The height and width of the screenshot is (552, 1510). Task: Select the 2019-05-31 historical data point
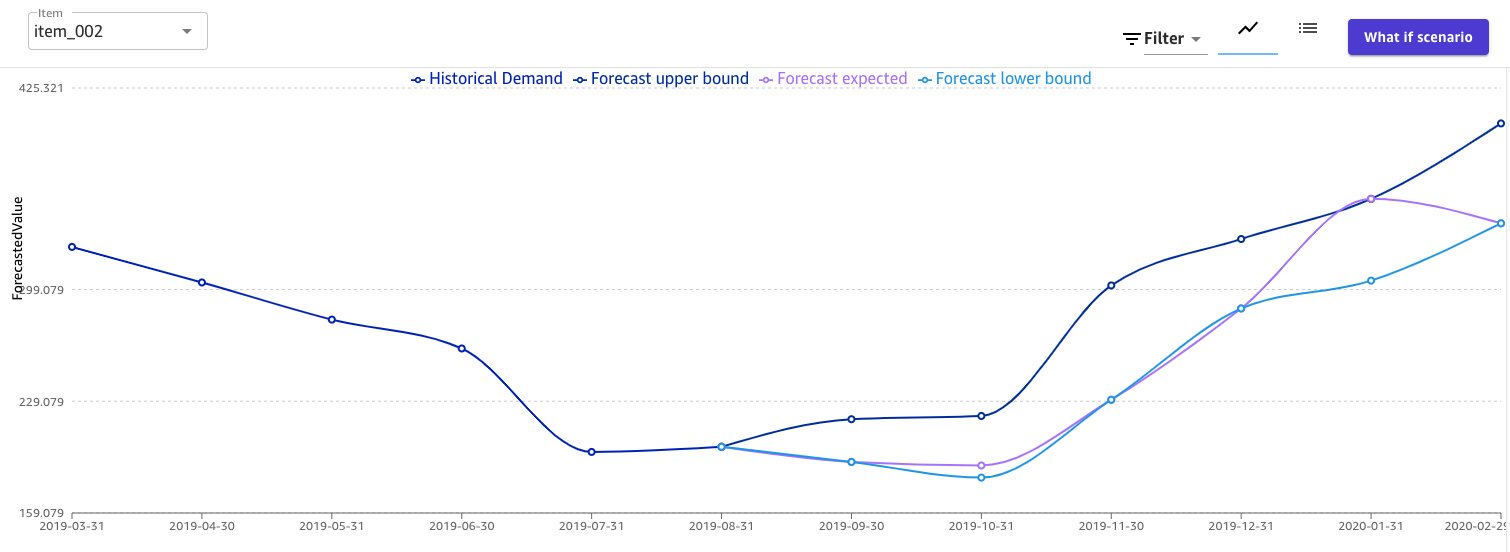pyautogui.click(x=331, y=320)
